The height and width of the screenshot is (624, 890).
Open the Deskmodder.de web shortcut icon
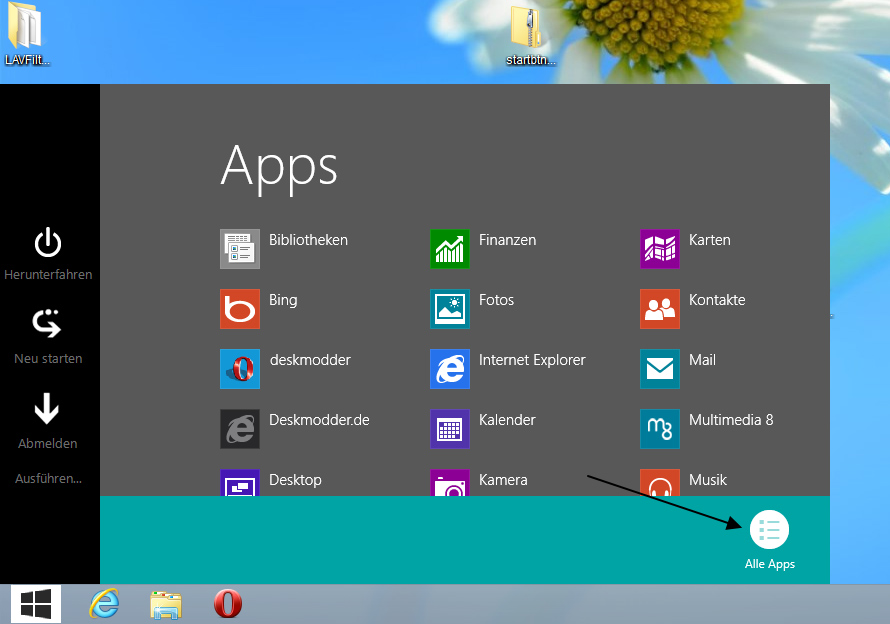coord(240,429)
